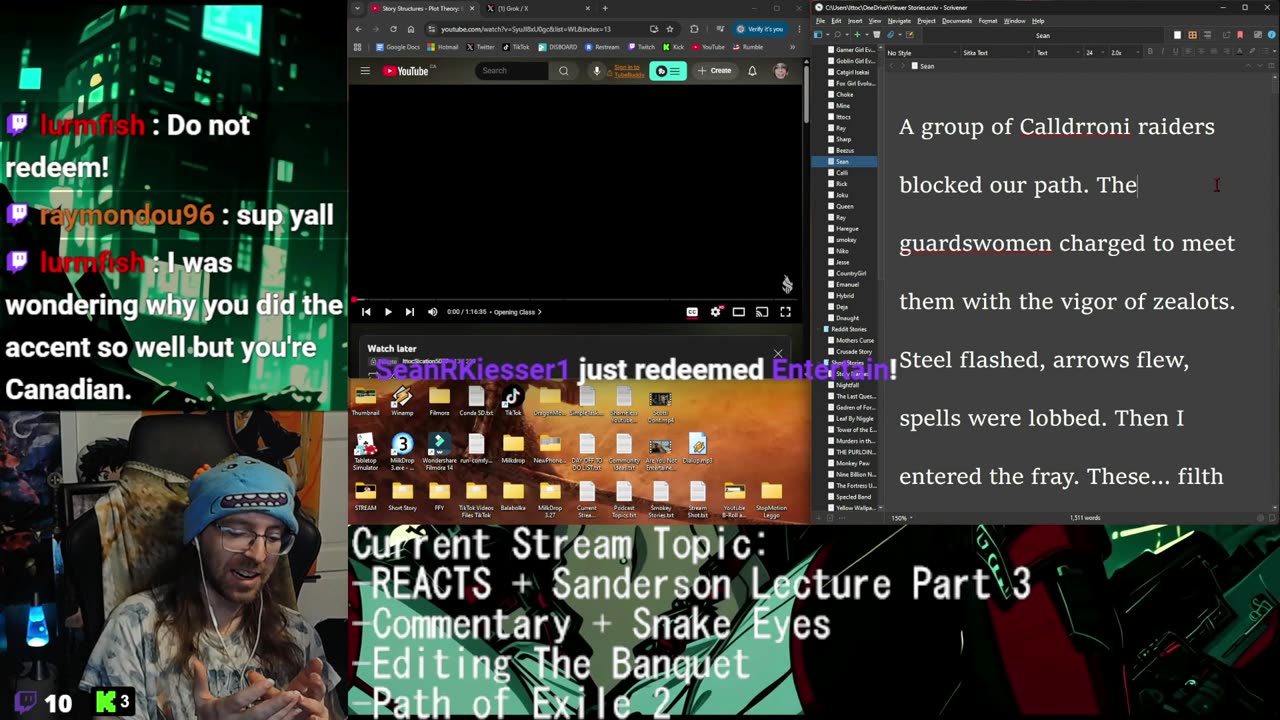The height and width of the screenshot is (720, 1280).
Task: Cast YouTube video to TV
Action: click(x=762, y=312)
